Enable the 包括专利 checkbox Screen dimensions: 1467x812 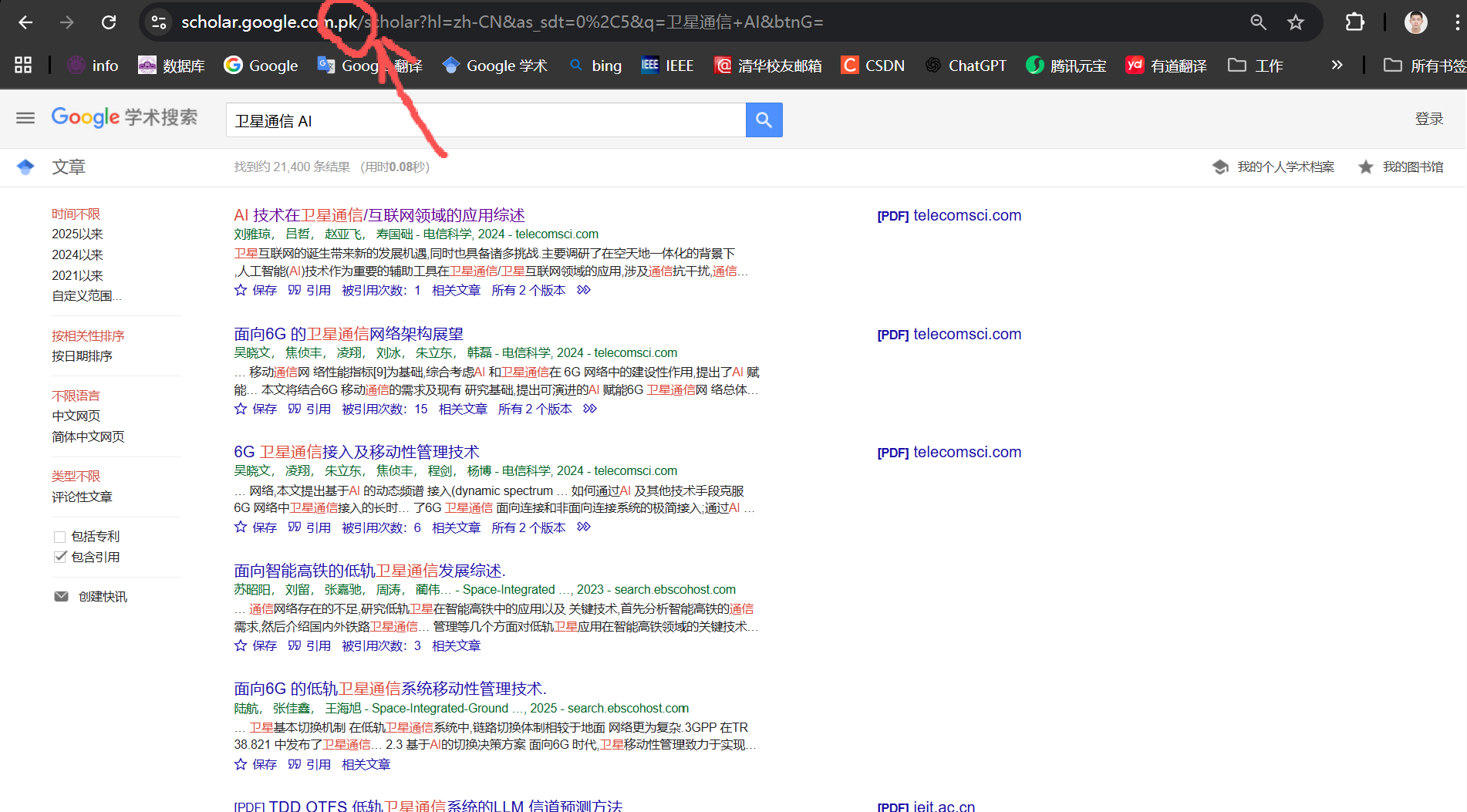click(59, 537)
